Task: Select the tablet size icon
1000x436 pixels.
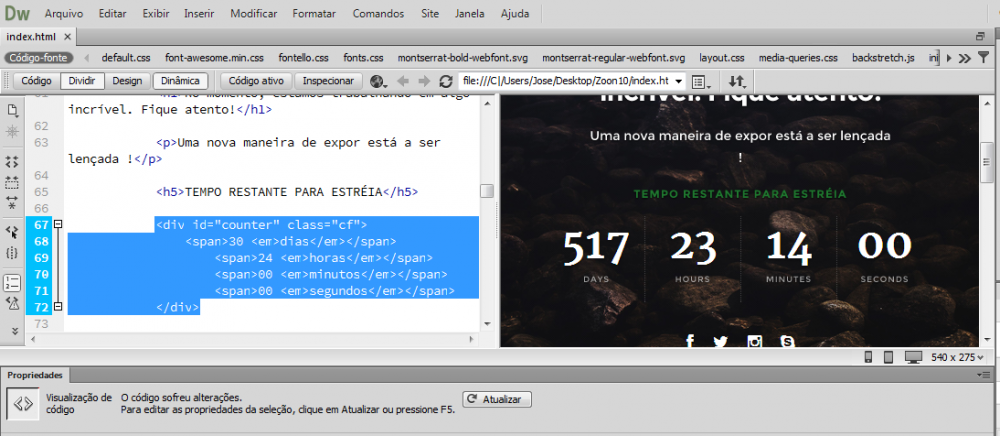Action: click(888, 358)
